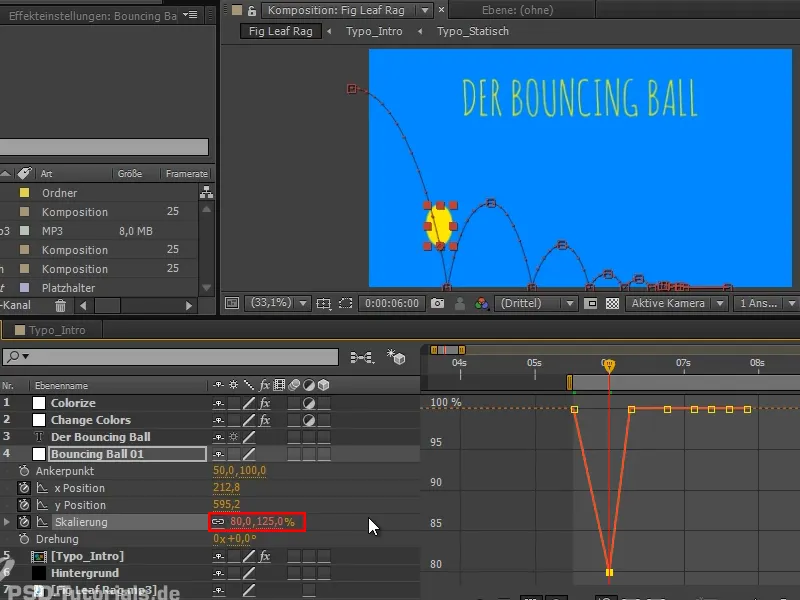Click the 0:00:06:00 timecode in viewer
This screenshot has height=600, width=800.
(392, 303)
